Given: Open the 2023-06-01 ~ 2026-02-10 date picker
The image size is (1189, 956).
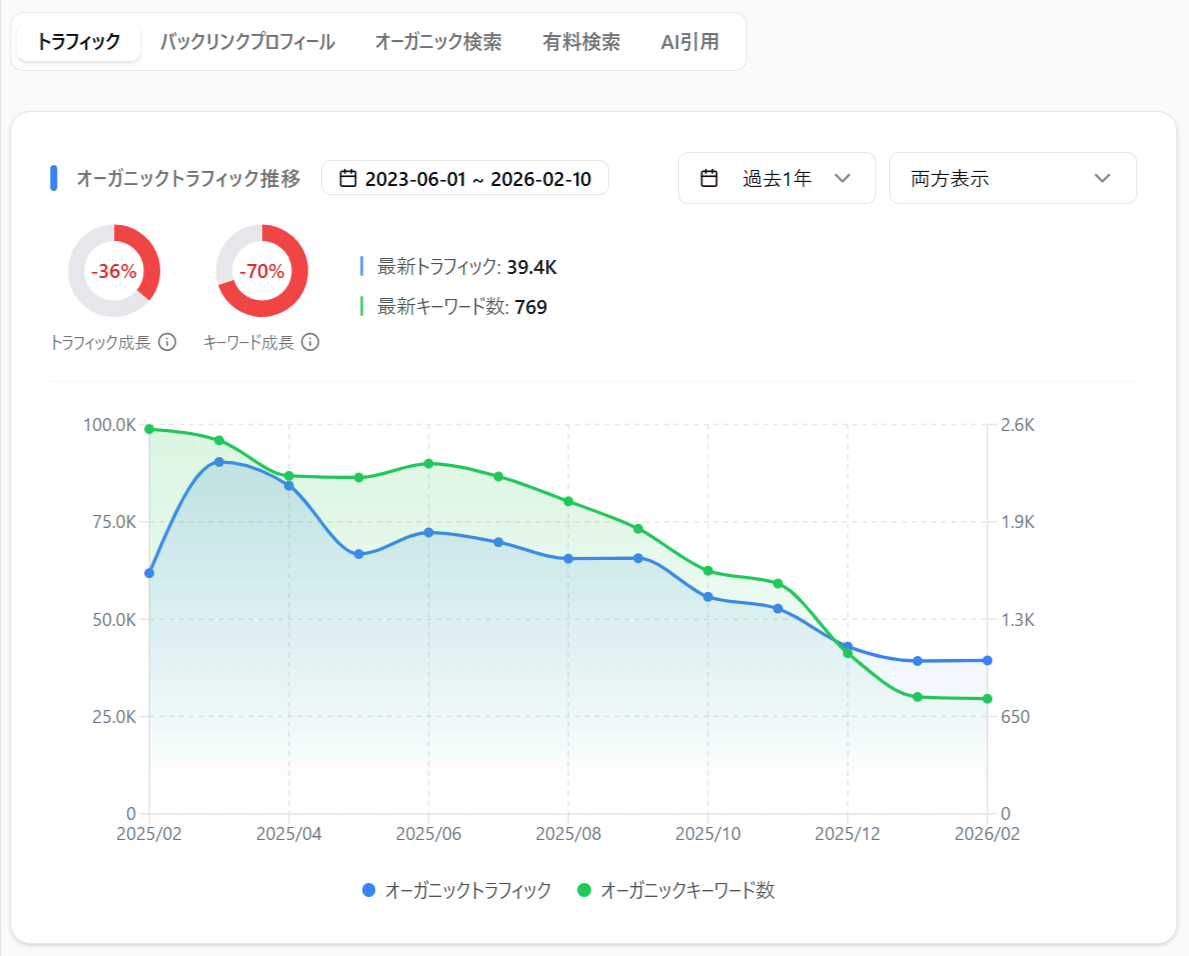Looking at the screenshot, I should (465, 177).
